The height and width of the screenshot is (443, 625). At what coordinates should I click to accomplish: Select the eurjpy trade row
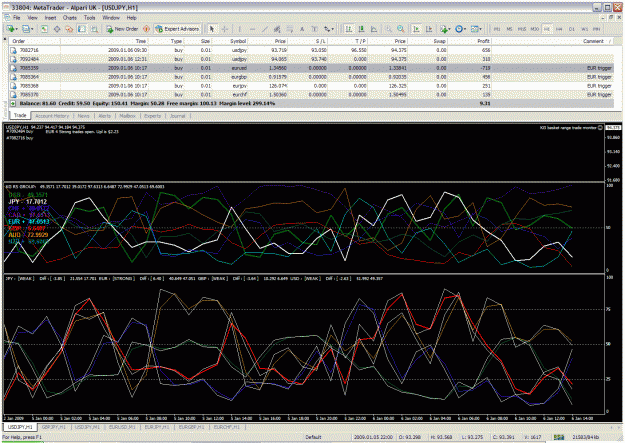(311, 86)
